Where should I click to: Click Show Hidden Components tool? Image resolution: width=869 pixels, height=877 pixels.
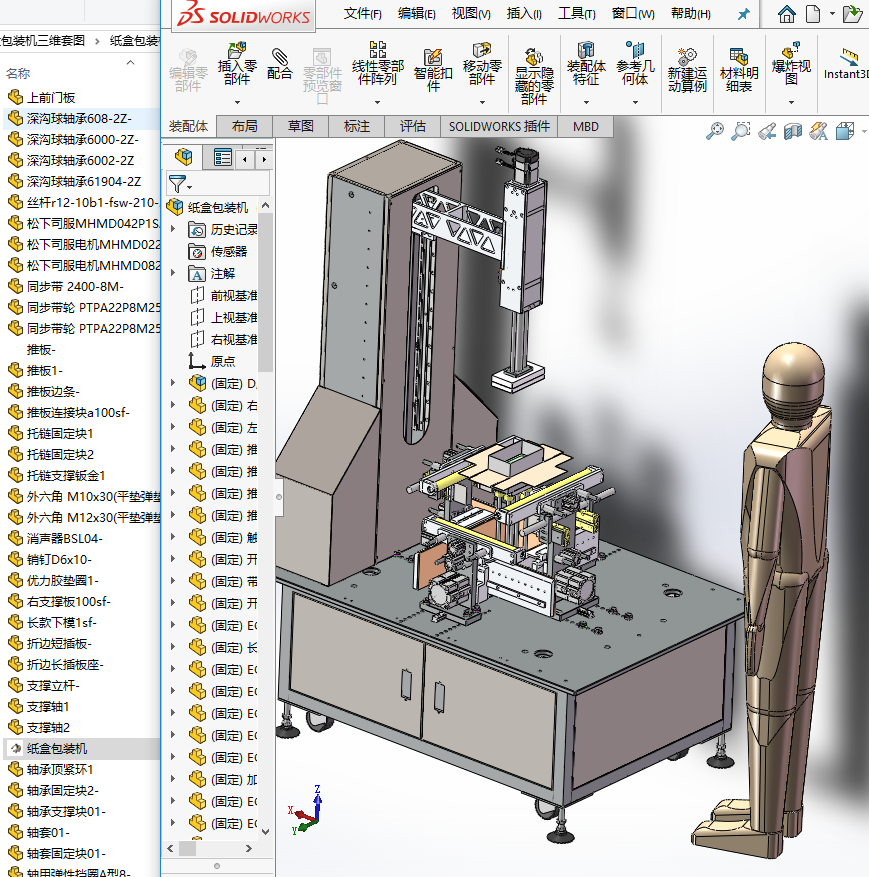click(534, 77)
